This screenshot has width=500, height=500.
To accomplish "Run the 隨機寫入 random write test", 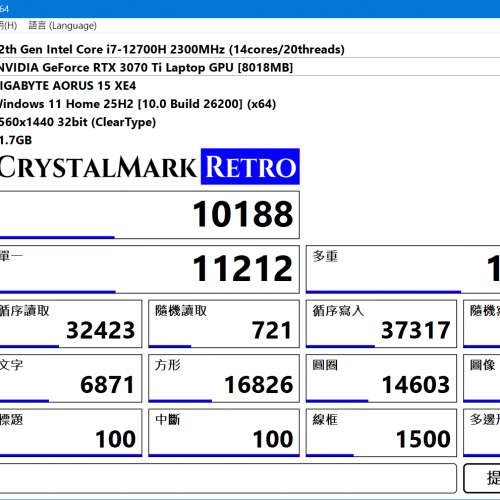I will pos(482,324).
